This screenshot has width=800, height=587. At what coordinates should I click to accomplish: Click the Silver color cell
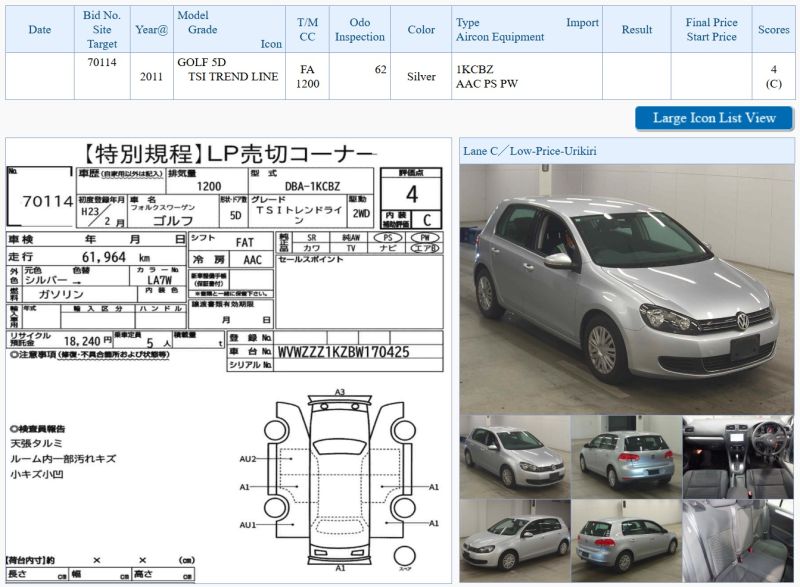(421, 76)
